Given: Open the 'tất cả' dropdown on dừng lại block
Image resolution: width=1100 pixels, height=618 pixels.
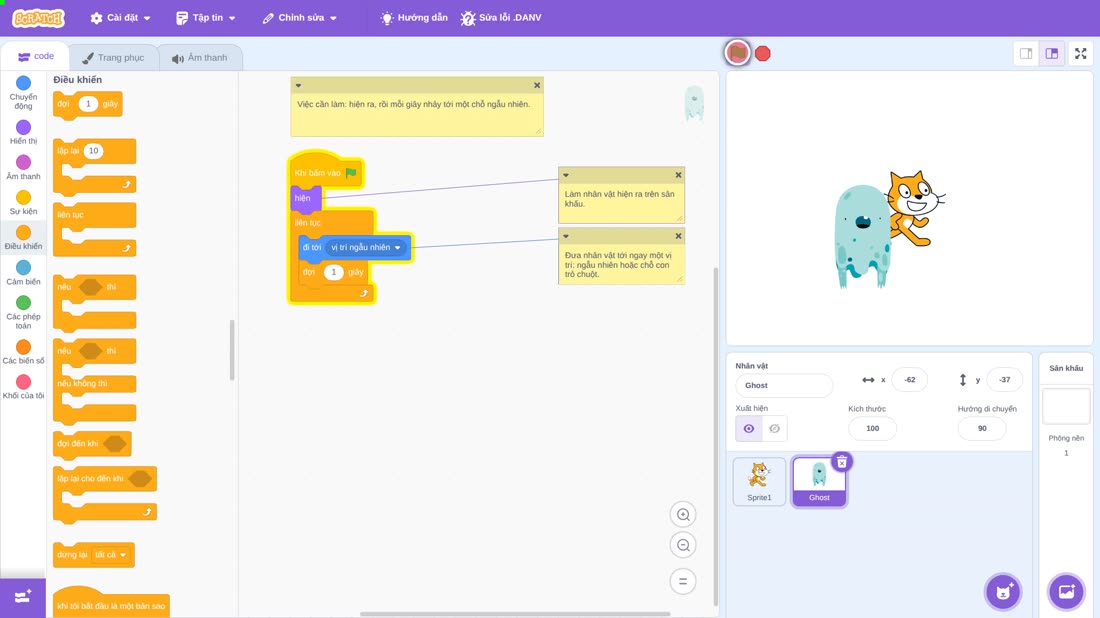Looking at the screenshot, I should coord(111,555).
